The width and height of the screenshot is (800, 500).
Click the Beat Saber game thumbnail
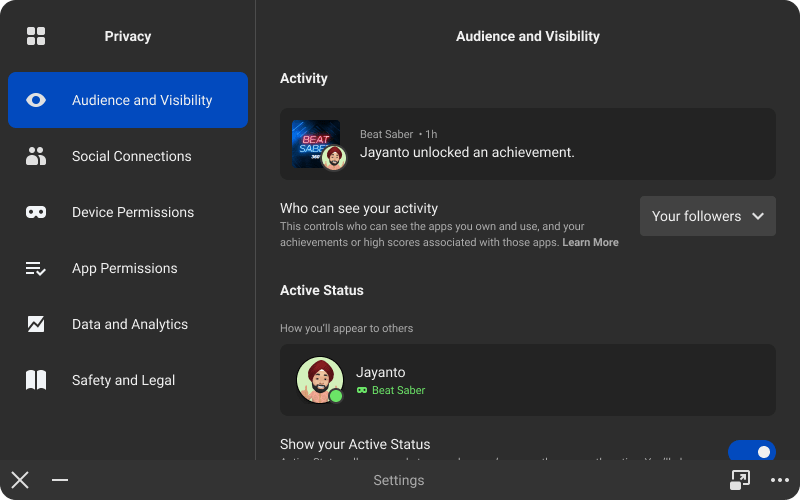(315, 143)
